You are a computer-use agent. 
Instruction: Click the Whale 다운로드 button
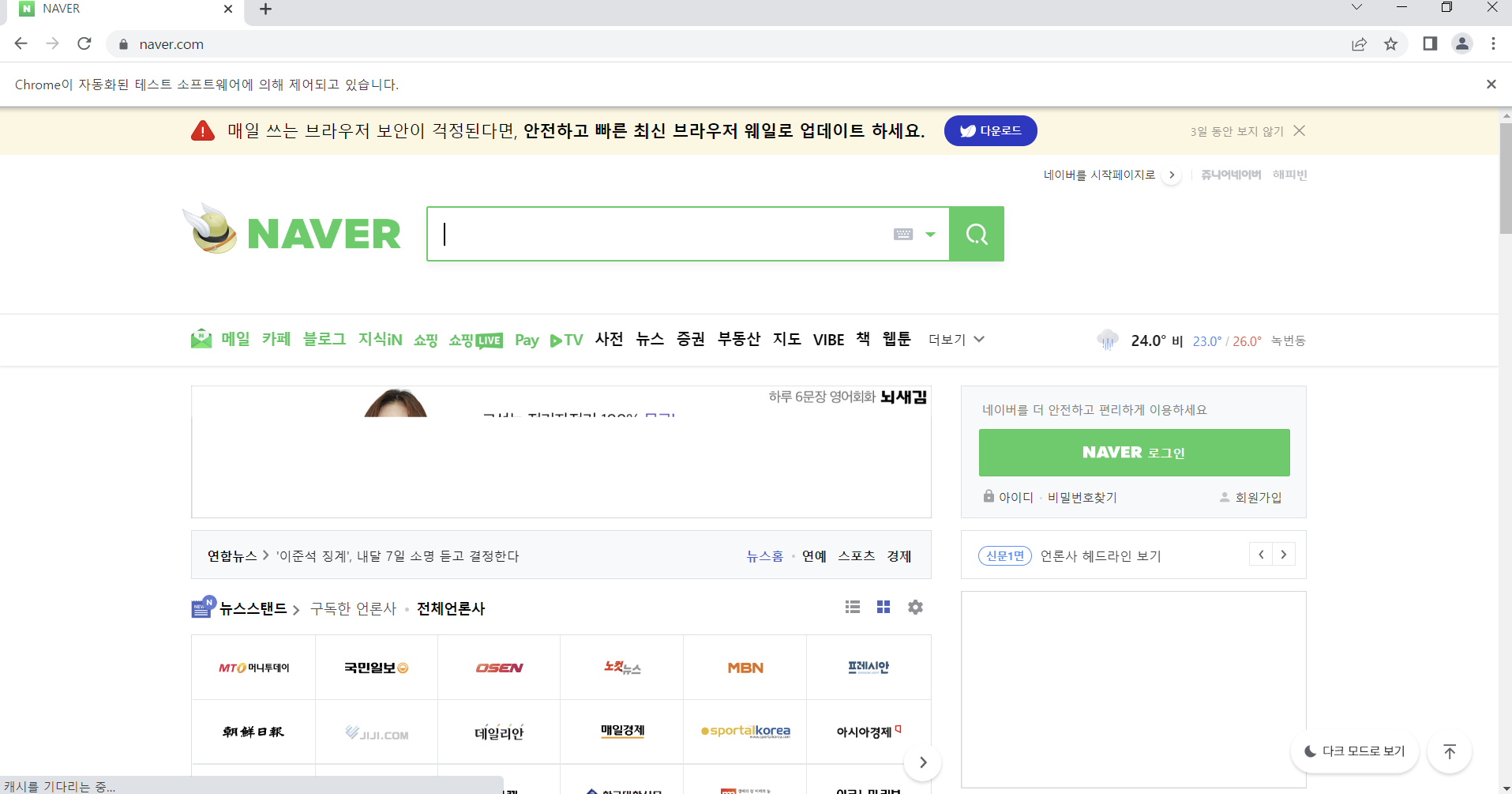(991, 131)
